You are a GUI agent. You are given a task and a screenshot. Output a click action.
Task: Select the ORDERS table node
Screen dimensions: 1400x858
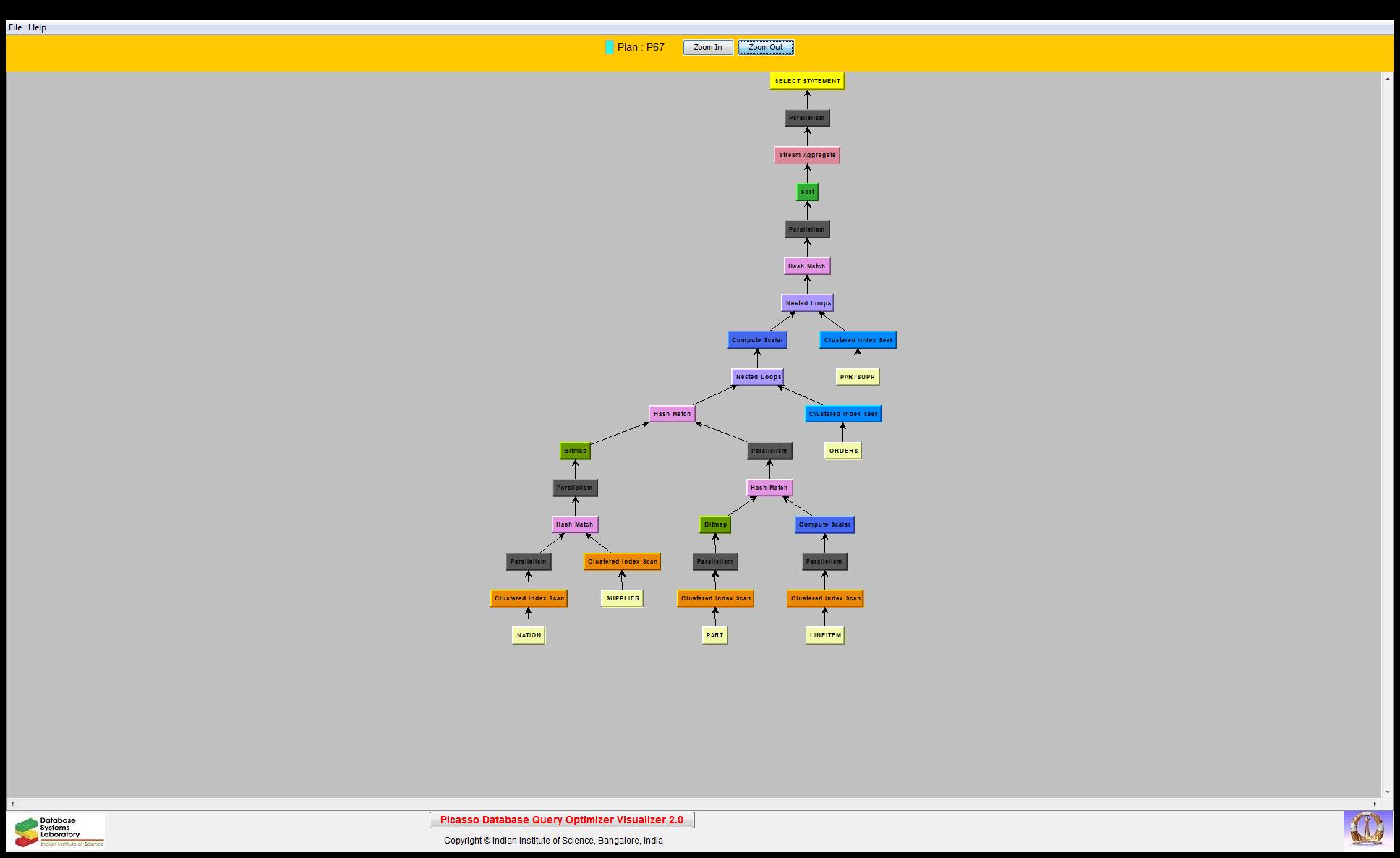(x=843, y=451)
